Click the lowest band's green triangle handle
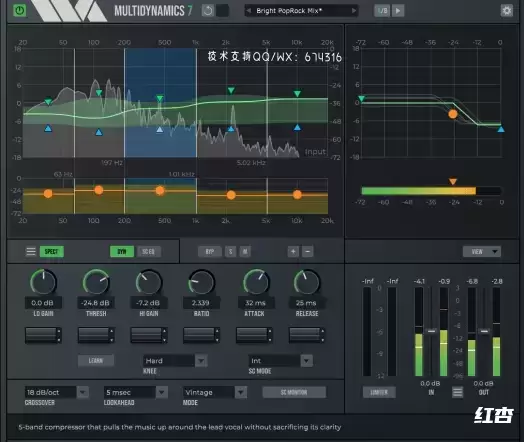 click(x=48, y=102)
